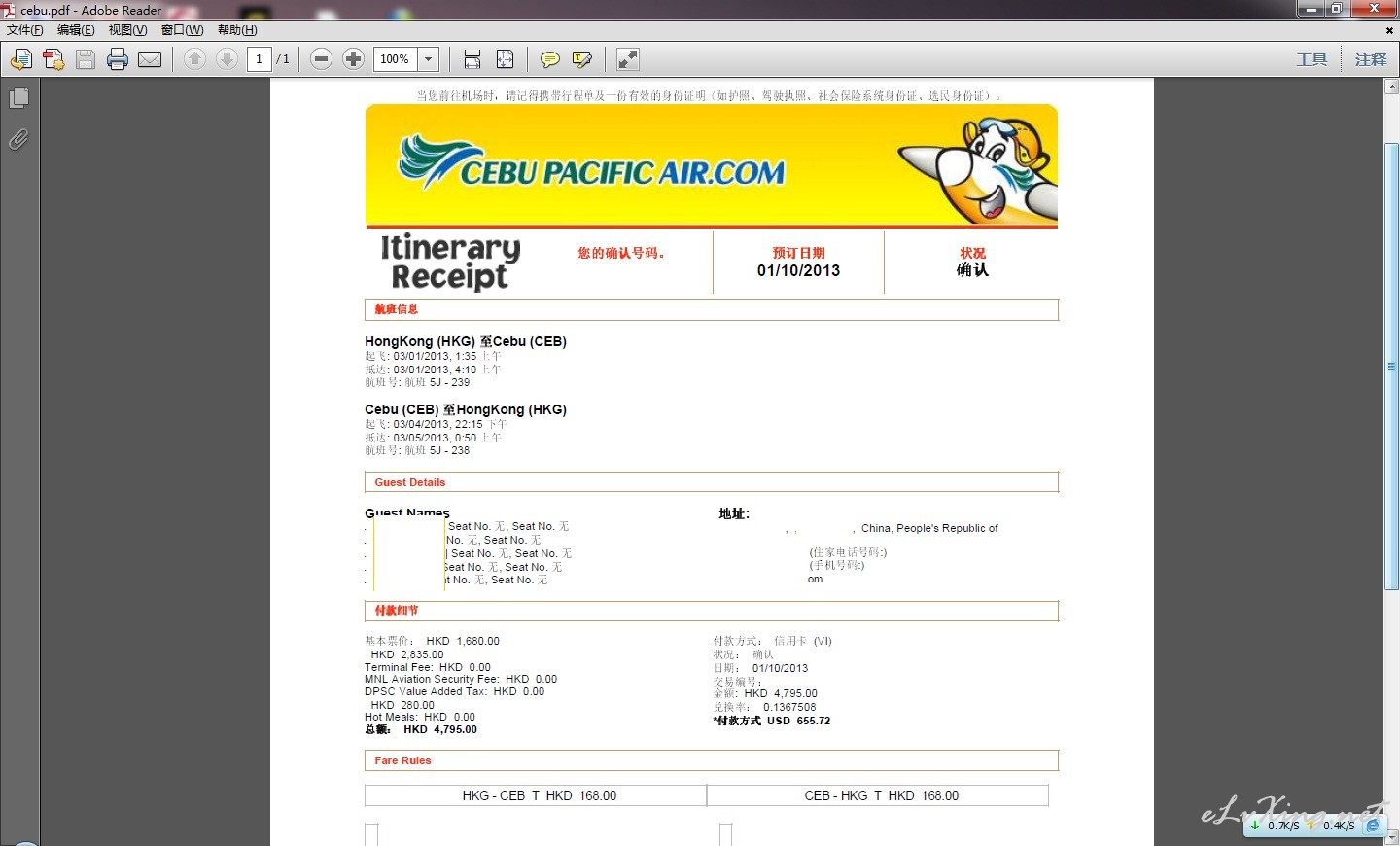Print the document with printer icon
Viewport: 1400px width, 846px height.
pos(118,59)
